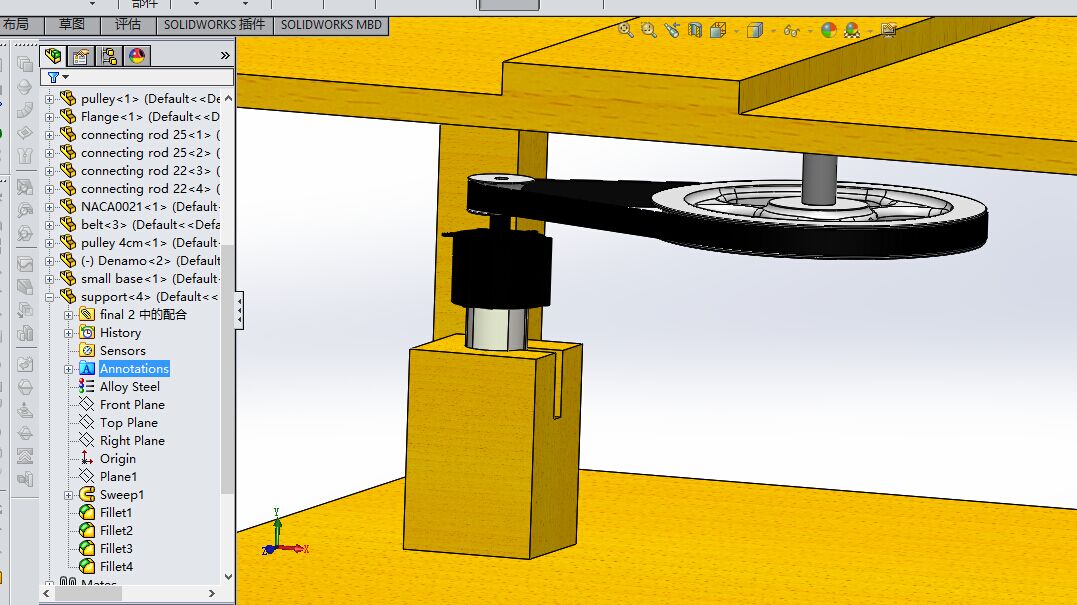Screen dimensions: 1077x605
Task: Click the View Settings monitor icon
Action: point(889,30)
